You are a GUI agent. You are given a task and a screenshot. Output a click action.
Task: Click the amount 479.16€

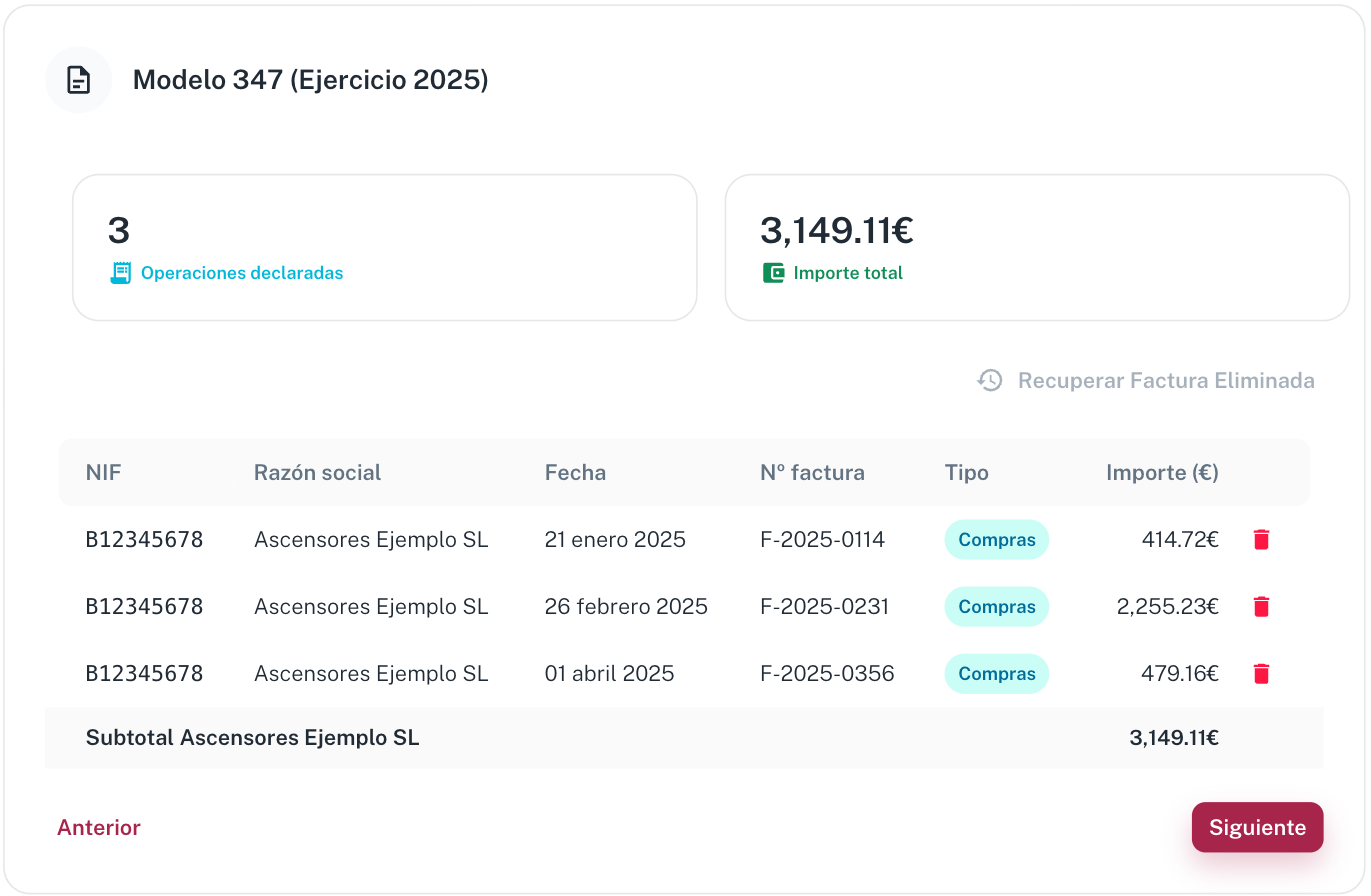(1180, 674)
